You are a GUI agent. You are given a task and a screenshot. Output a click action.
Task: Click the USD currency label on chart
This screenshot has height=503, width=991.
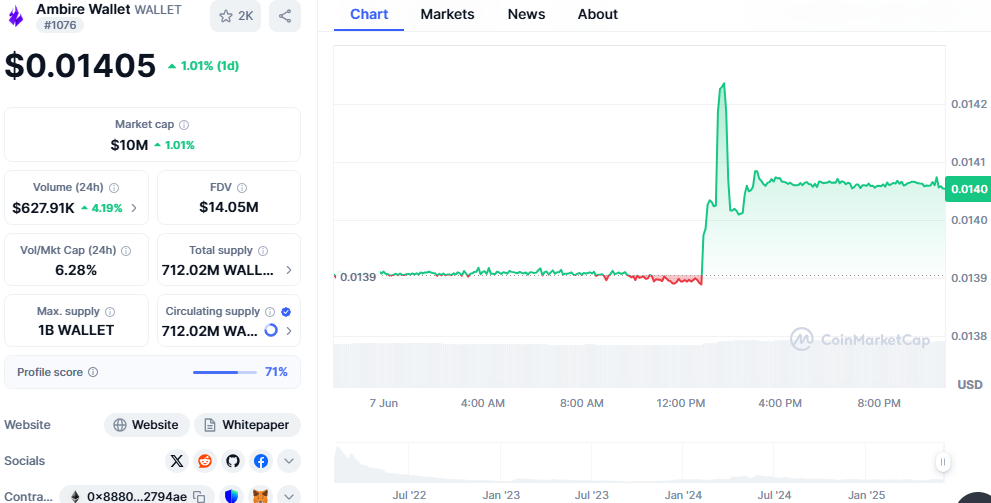click(970, 385)
